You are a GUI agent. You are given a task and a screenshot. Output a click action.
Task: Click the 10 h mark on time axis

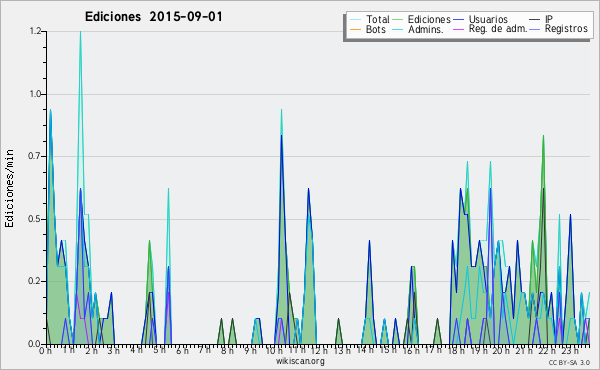[274, 350]
